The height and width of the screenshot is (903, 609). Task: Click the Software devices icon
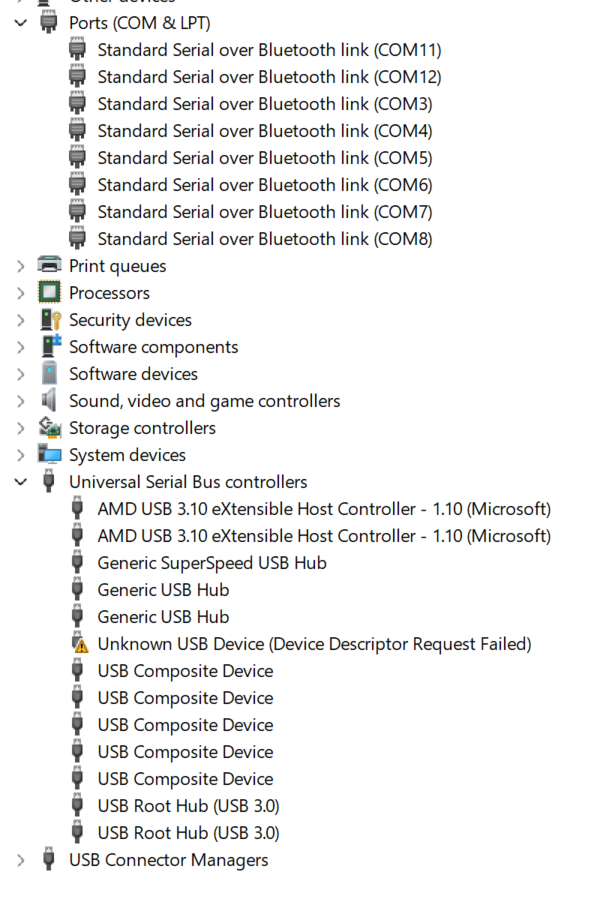click(49, 374)
